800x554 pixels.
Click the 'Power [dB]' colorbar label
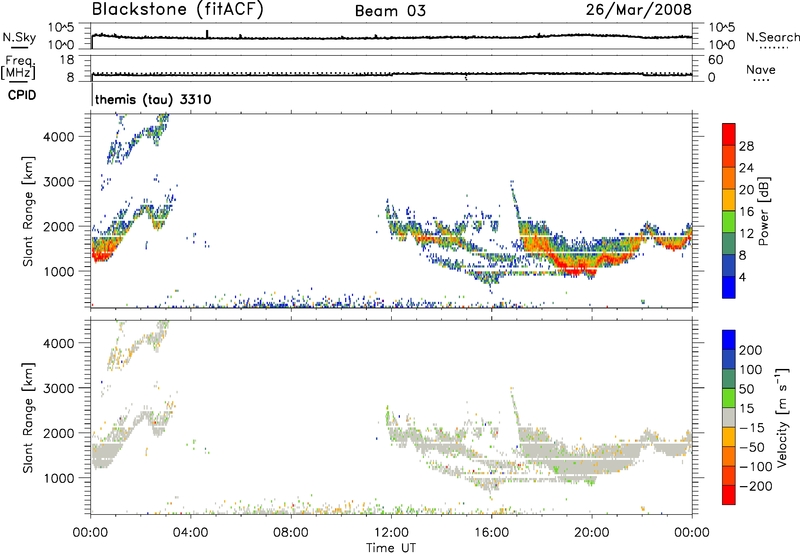click(763, 211)
